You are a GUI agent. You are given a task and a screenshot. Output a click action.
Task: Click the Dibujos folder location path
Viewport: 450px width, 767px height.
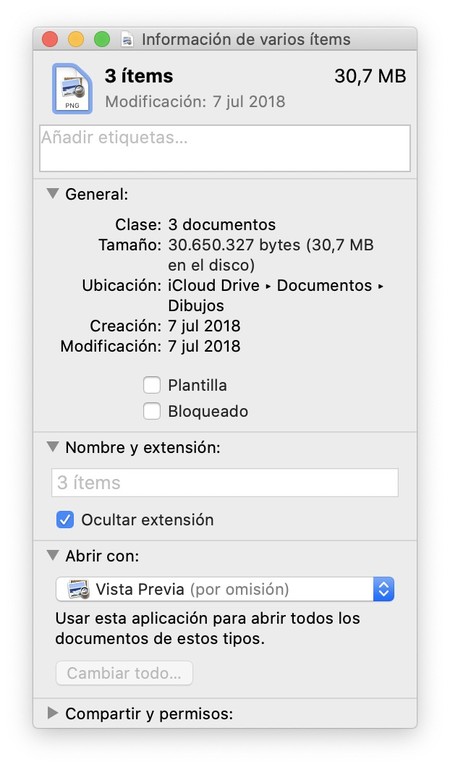pyautogui.click(x=196, y=306)
